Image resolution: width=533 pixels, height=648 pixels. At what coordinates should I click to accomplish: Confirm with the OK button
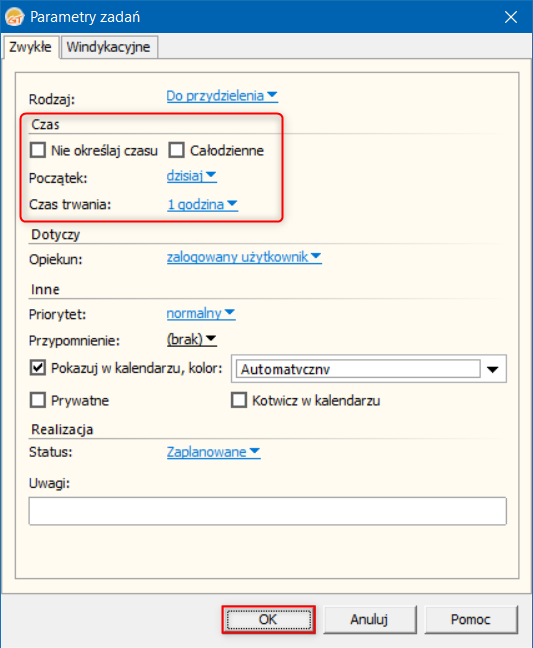269,619
